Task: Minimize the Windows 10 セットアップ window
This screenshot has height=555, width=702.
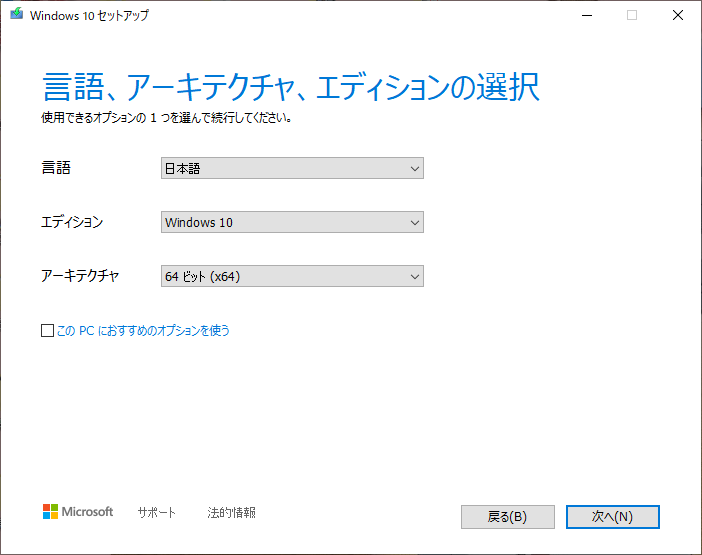Action: coord(587,15)
